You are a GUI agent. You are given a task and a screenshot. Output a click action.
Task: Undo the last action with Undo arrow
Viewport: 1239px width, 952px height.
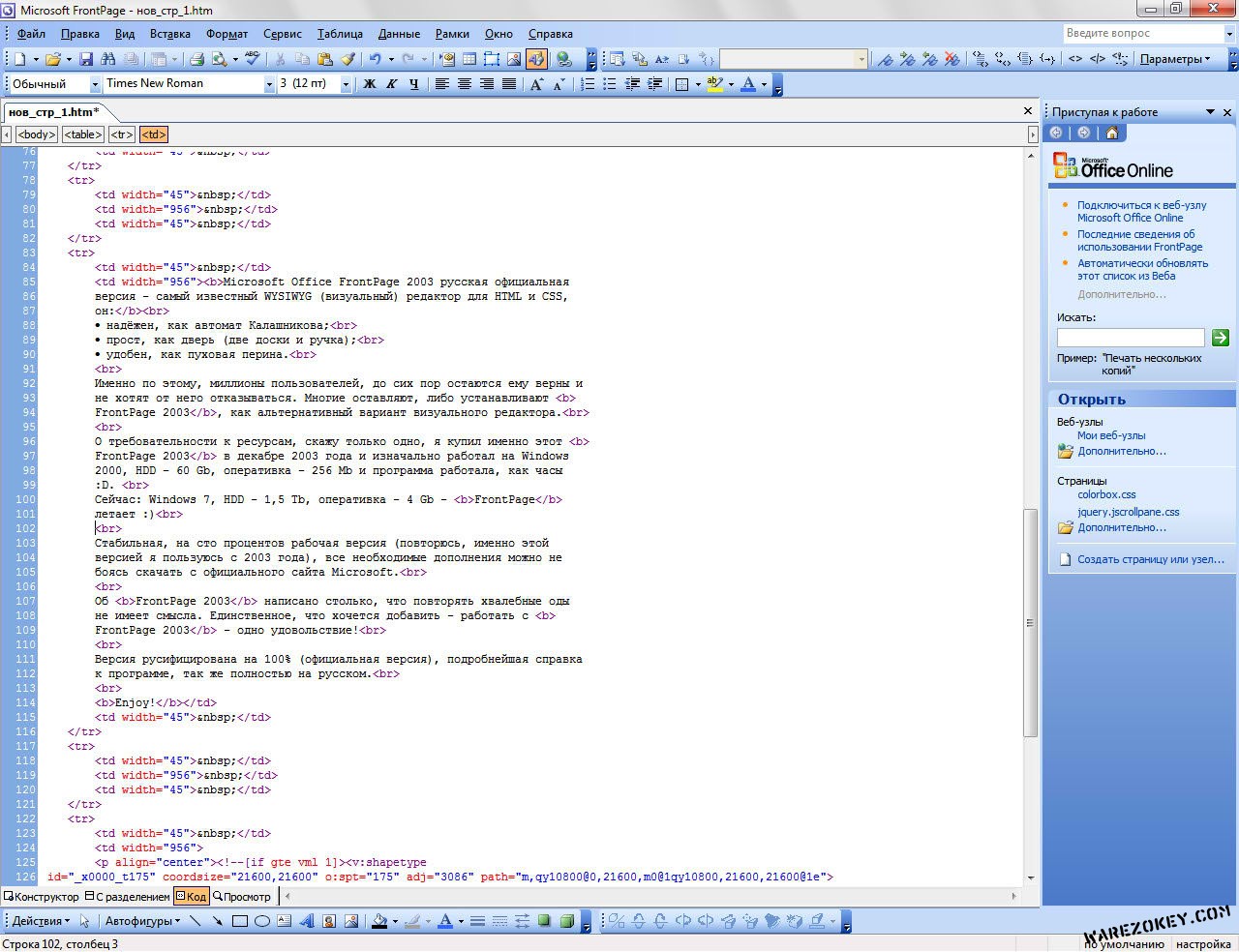pos(376,59)
